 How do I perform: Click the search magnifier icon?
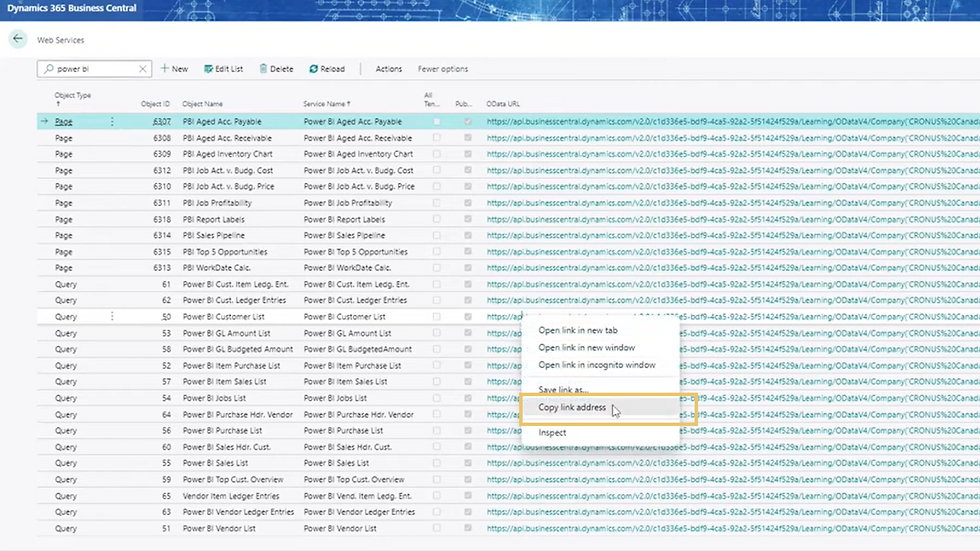click(49, 69)
